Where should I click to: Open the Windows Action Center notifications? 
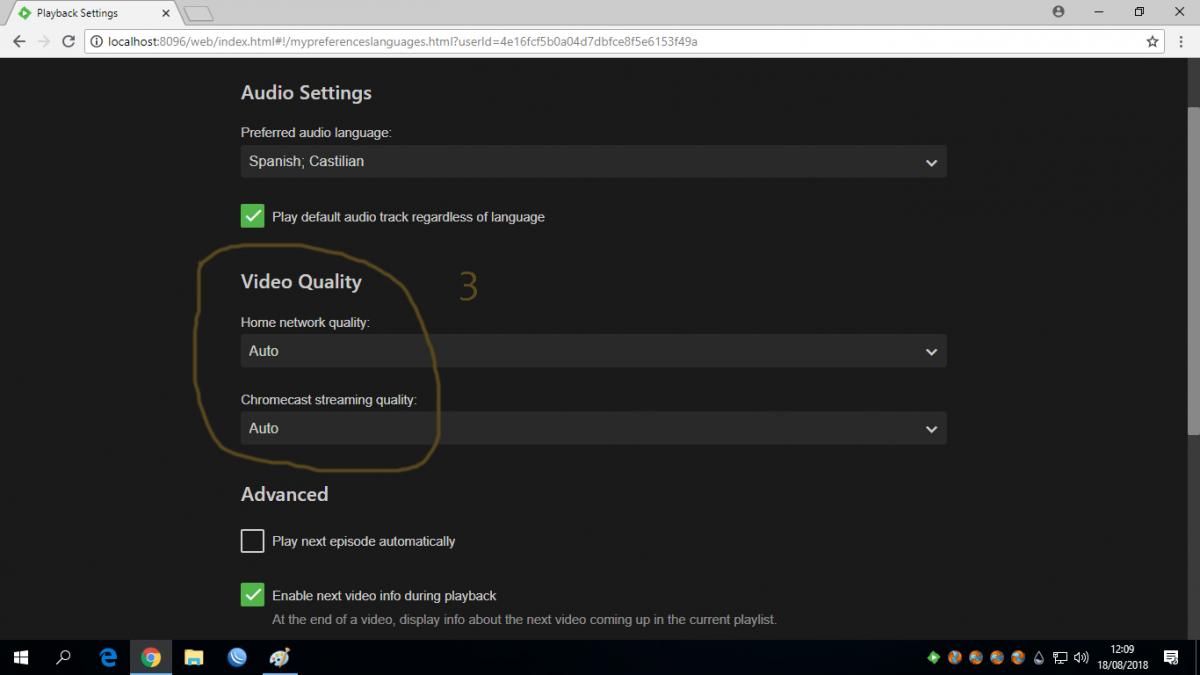[1172, 657]
